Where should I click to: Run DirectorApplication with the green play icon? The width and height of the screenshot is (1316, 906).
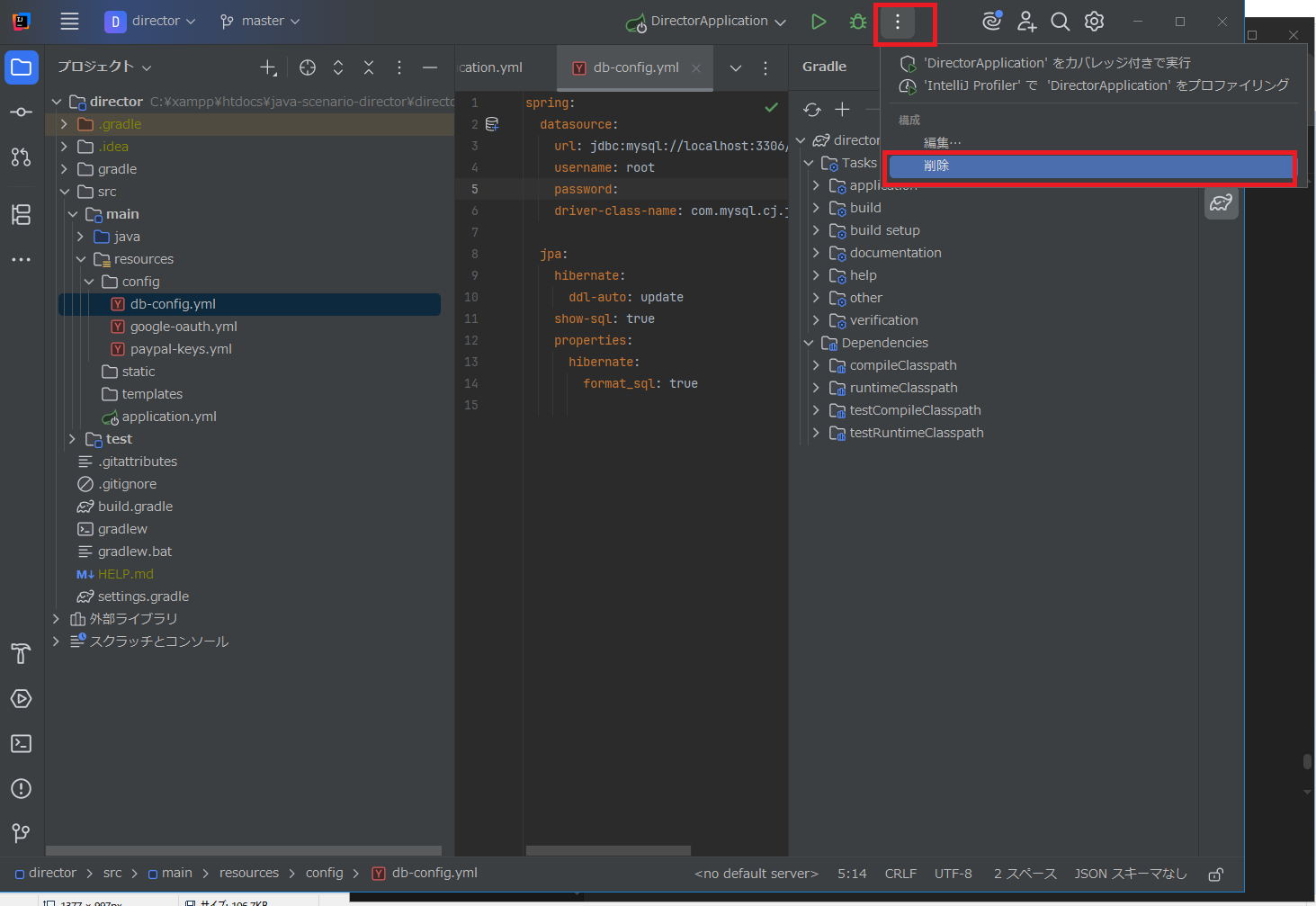coord(818,21)
